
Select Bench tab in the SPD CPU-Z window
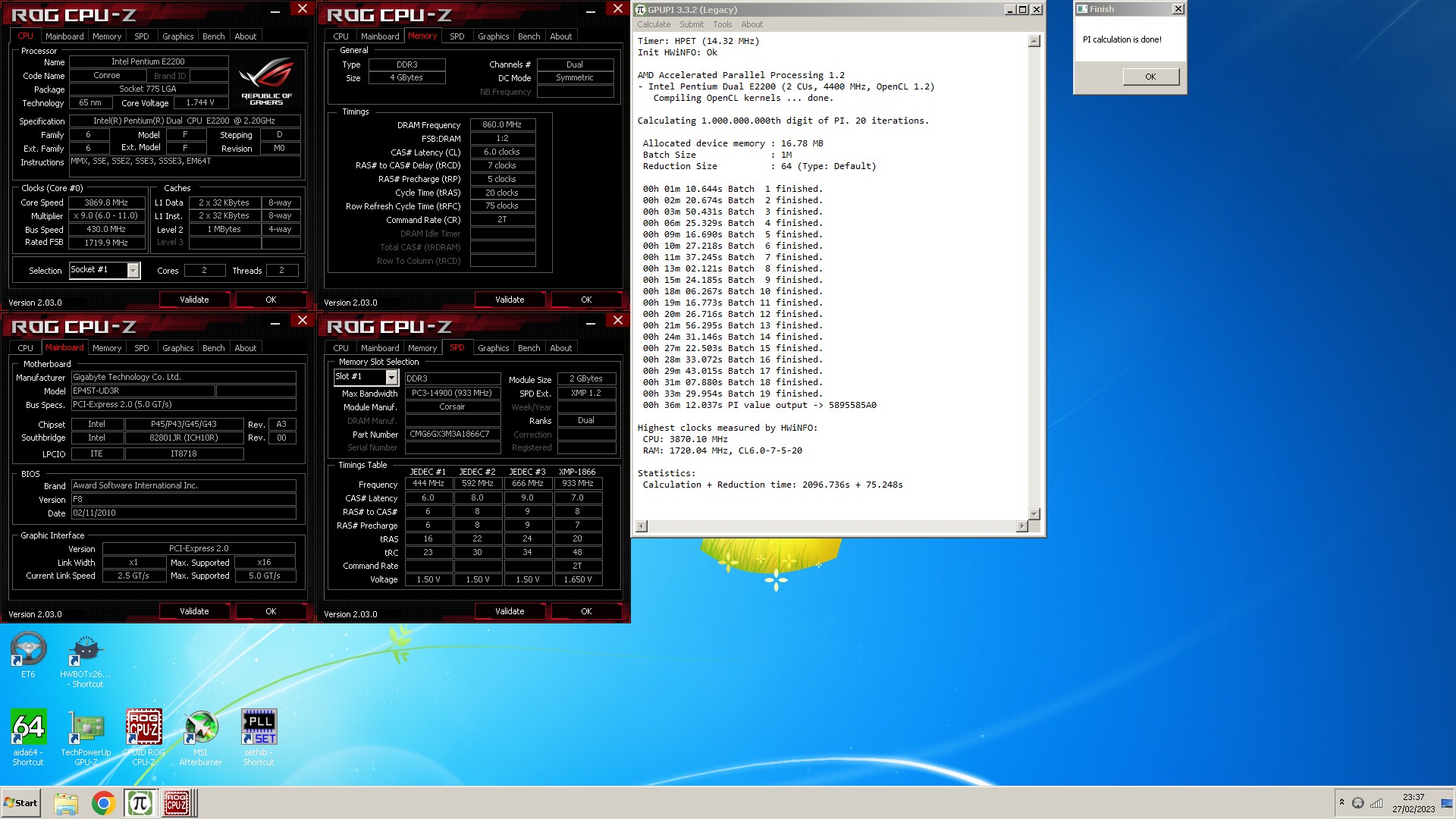pyautogui.click(x=529, y=348)
